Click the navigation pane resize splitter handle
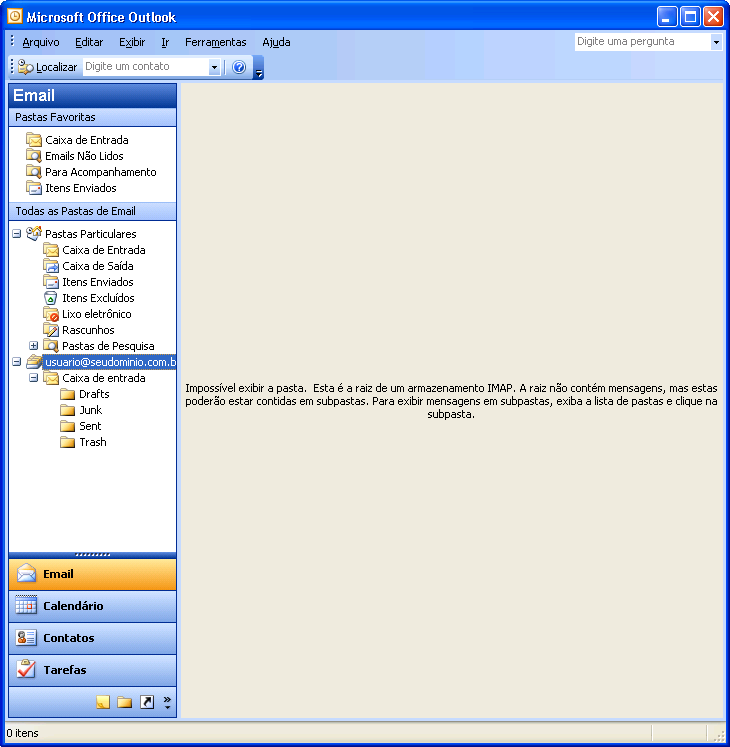The image size is (730, 747). (92, 554)
